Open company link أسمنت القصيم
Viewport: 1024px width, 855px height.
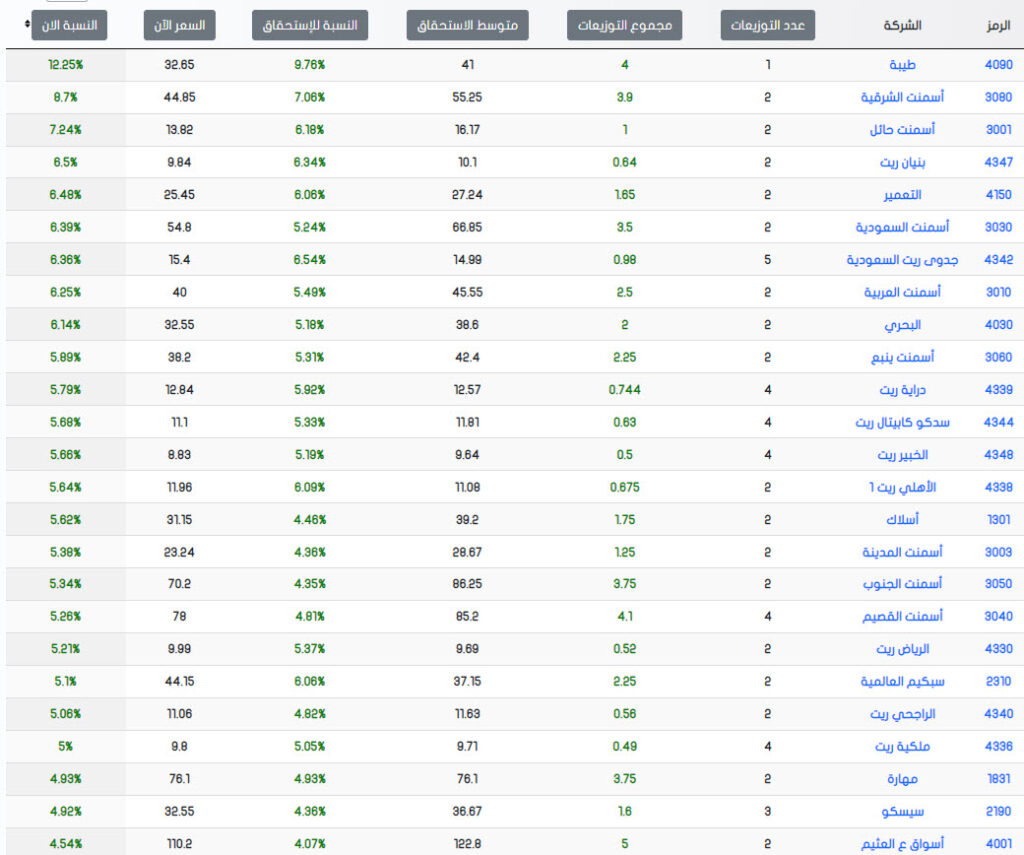tap(903, 617)
